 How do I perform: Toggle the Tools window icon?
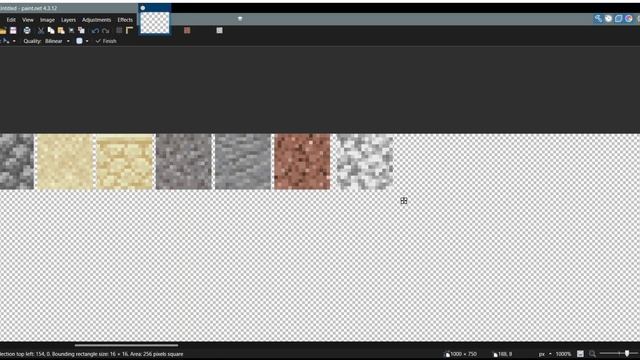(598, 18)
